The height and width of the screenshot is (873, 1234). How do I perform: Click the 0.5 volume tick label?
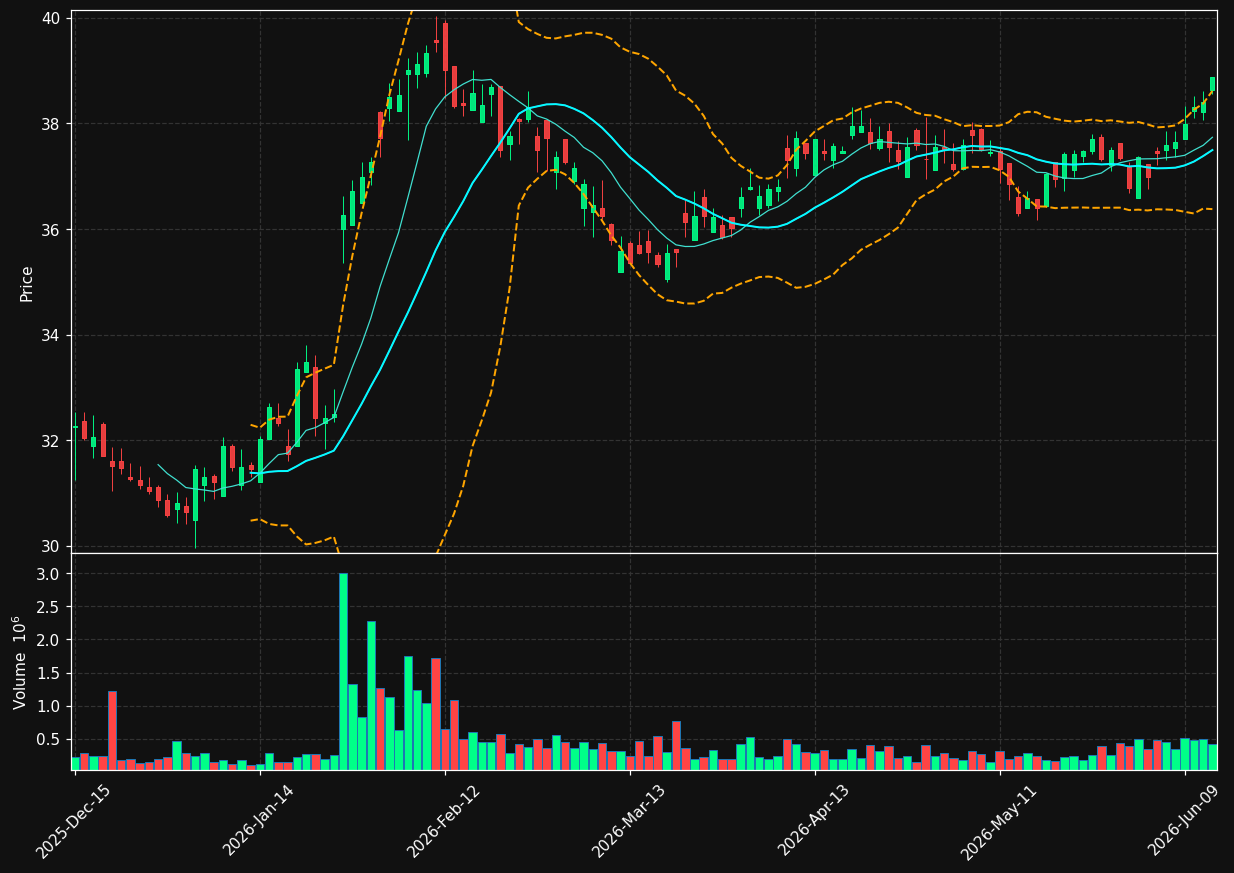[x=49, y=739]
